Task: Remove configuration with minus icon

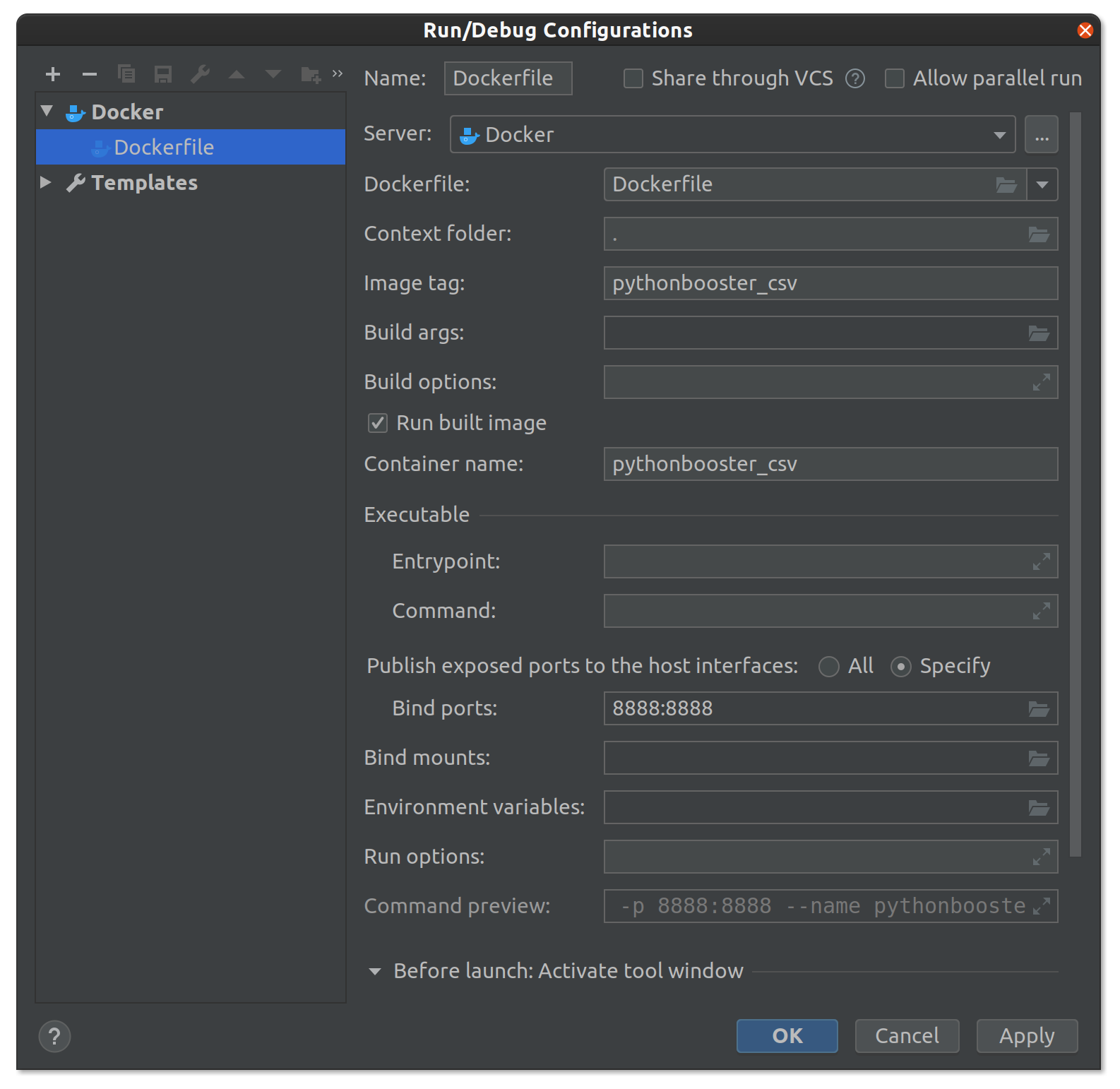Action: click(x=90, y=74)
